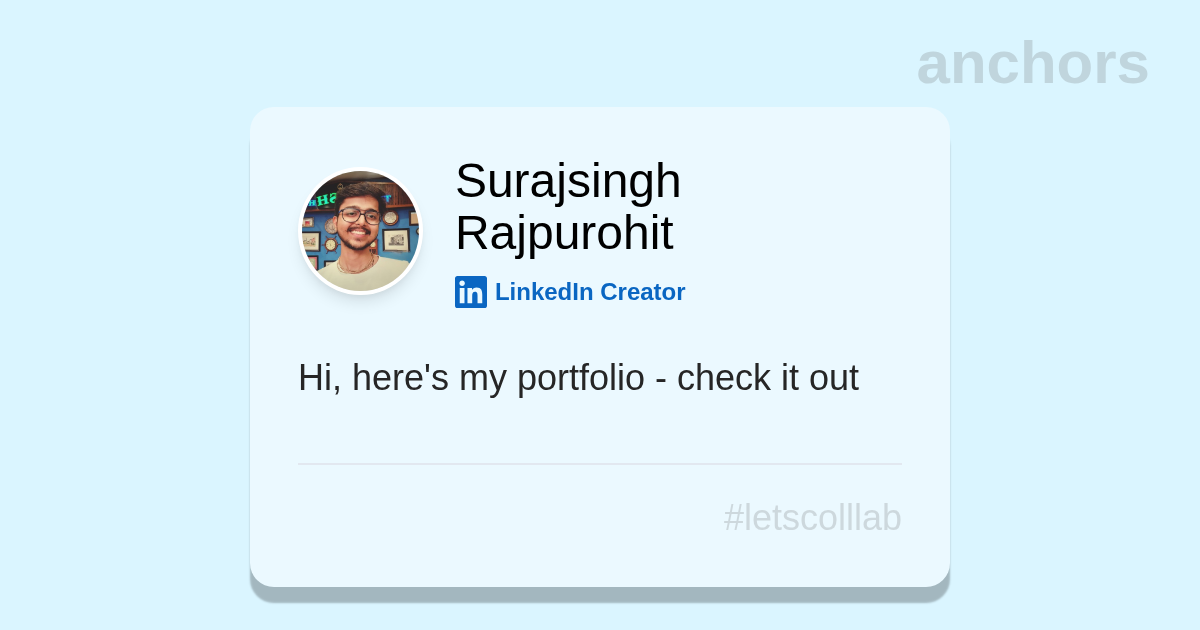1200x630 pixels.
Task: Click the greeting "Hi," in the message
Action: [x=319, y=378]
